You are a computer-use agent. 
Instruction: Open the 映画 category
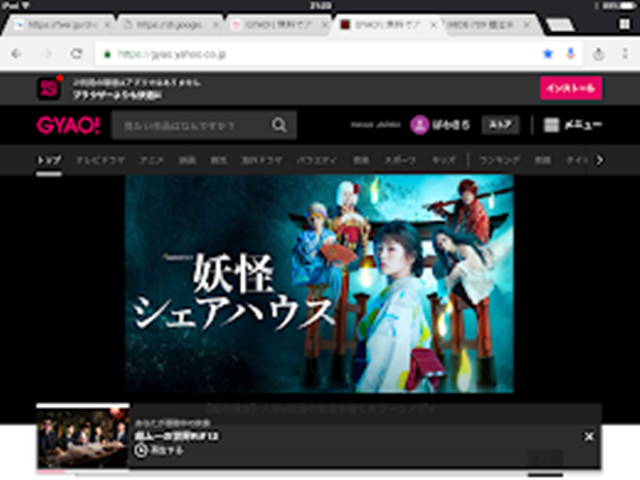point(187,160)
